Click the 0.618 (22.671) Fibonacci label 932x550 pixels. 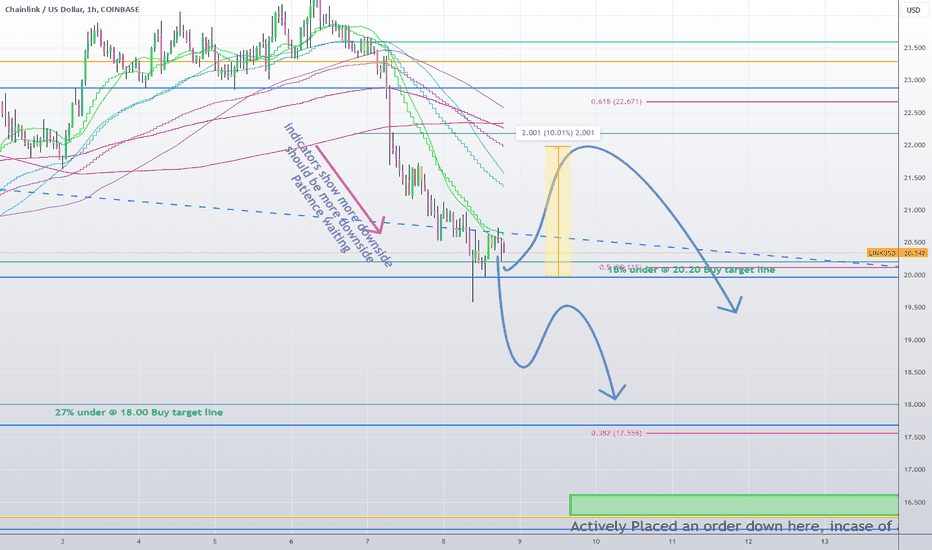616,102
